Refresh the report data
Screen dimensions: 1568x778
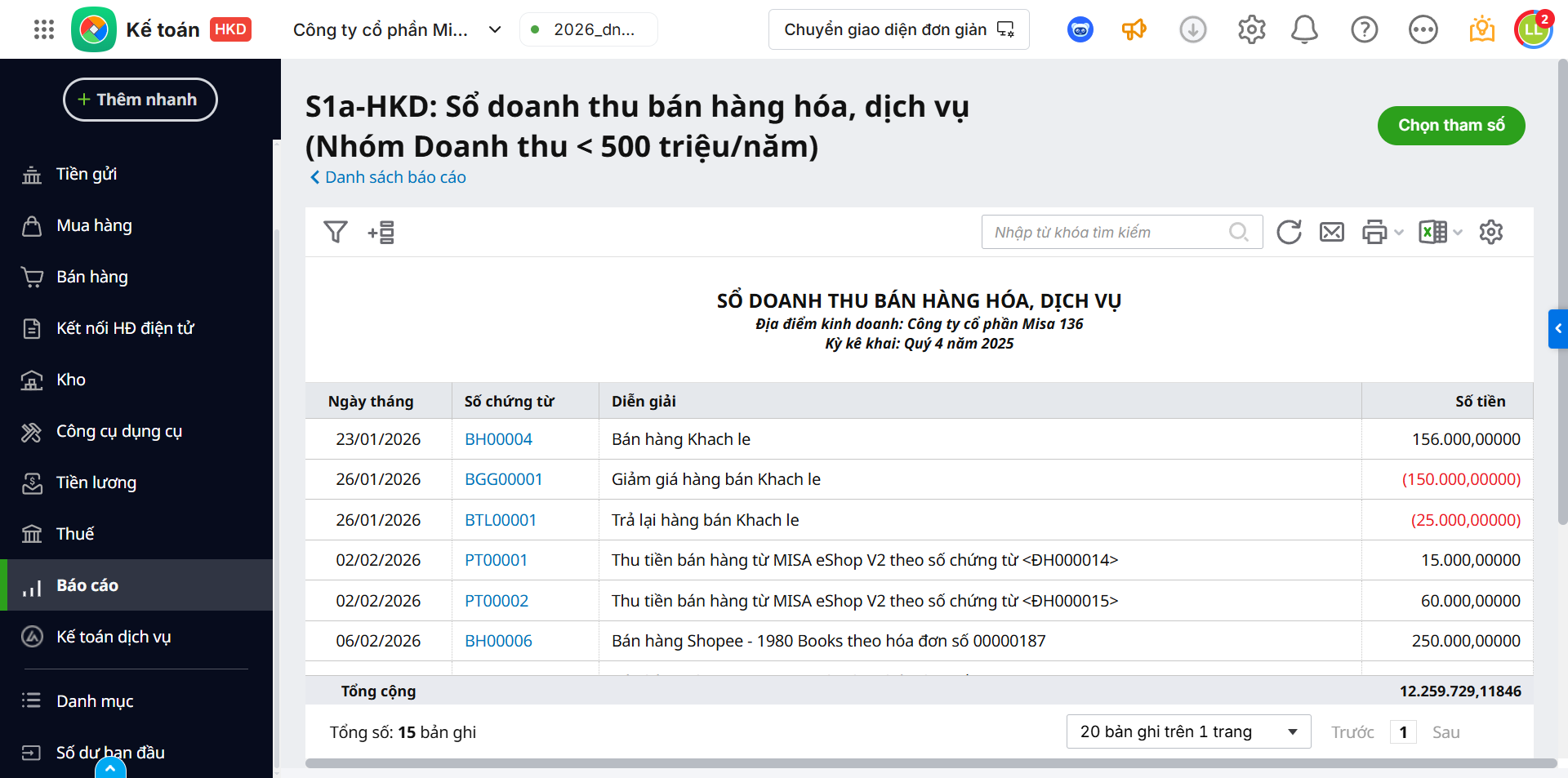[x=1289, y=233]
